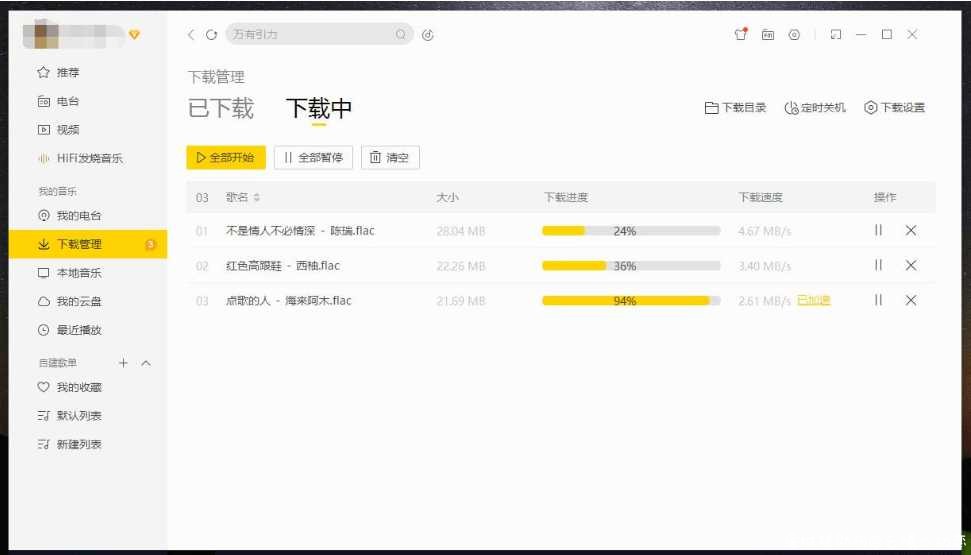Click the 3.40 MB/s speed value
Screen dimensions: 971x555
click(765, 266)
